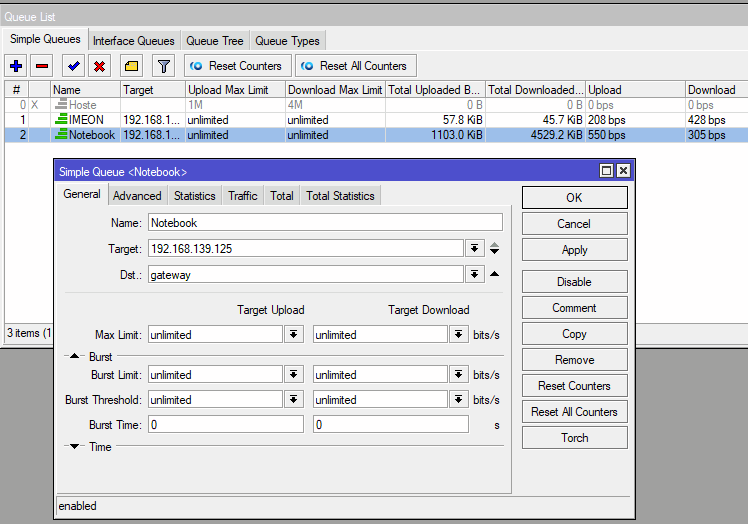This screenshot has height=524, width=748.
Task: Click the red X Disable icon
Action: 99,66
